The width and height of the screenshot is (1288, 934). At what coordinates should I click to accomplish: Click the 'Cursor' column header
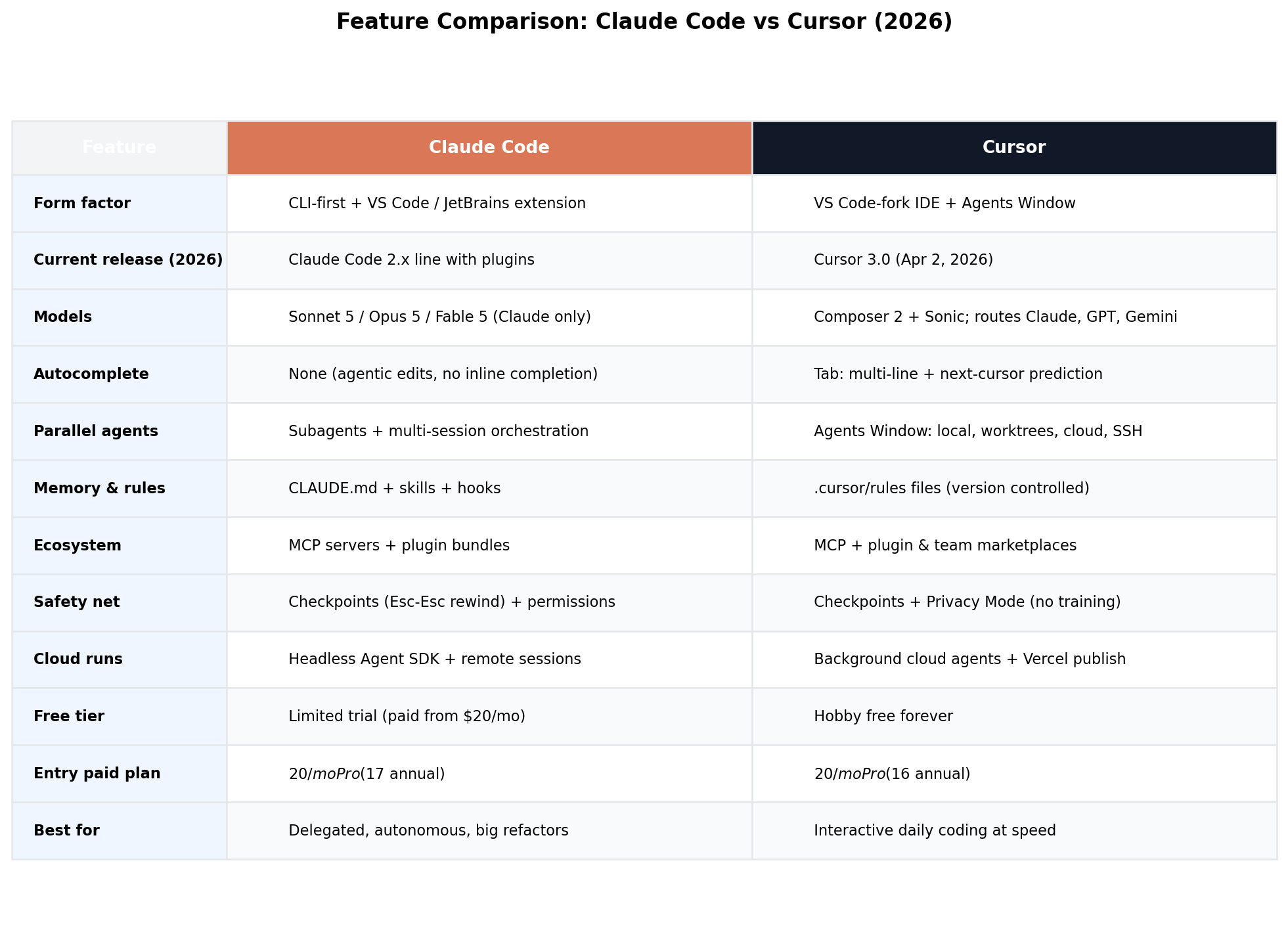tap(1014, 148)
